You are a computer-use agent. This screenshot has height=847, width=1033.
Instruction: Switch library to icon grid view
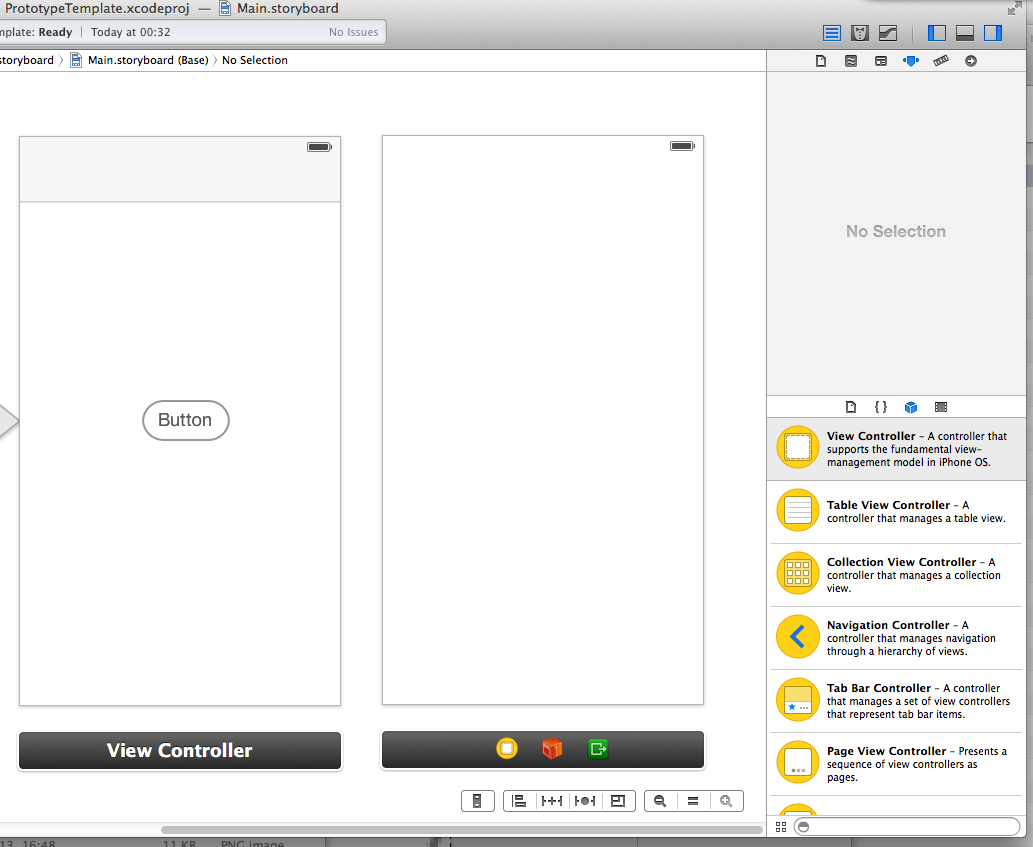pos(781,827)
